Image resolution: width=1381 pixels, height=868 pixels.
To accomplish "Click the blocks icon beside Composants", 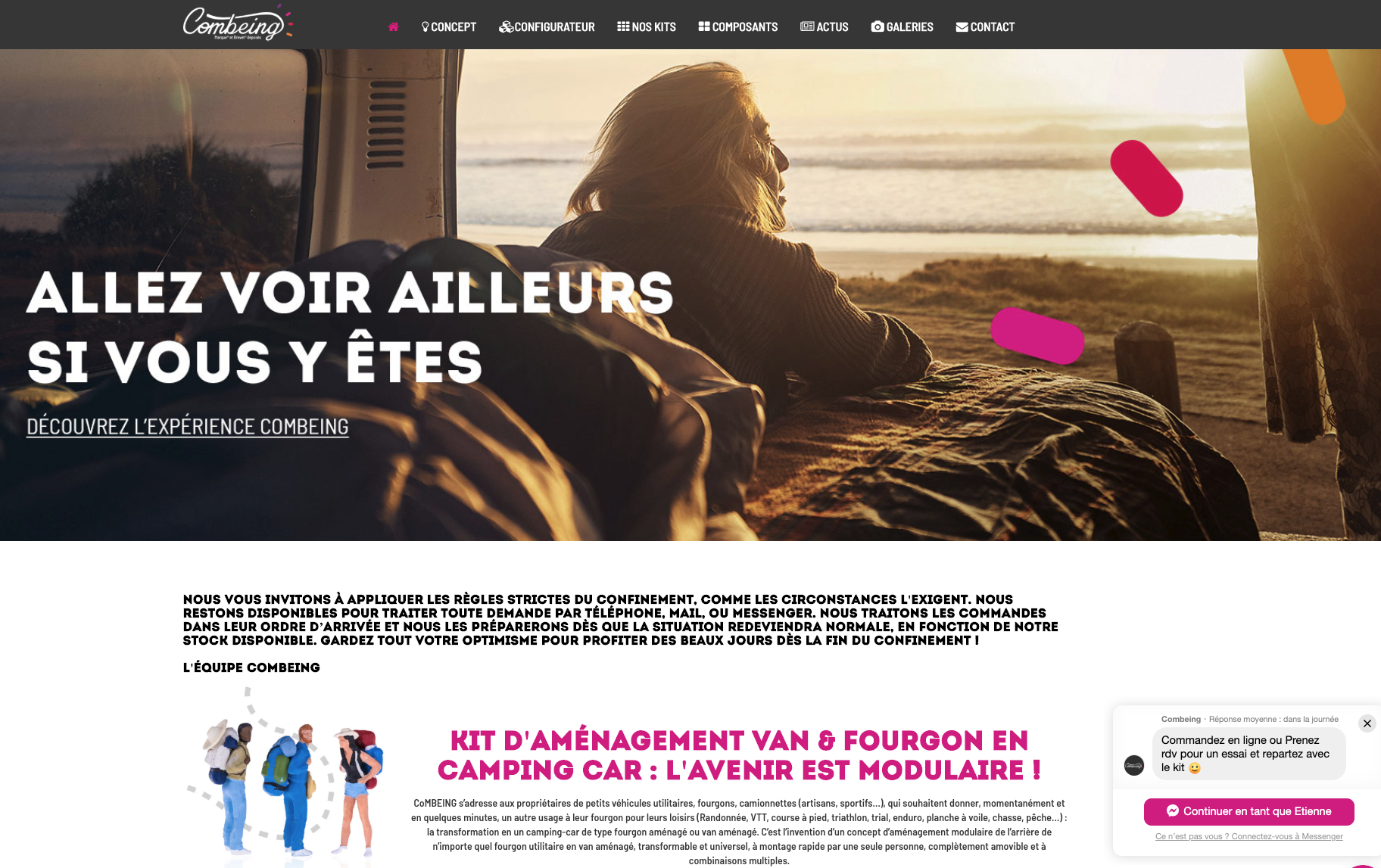I will [x=704, y=26].
